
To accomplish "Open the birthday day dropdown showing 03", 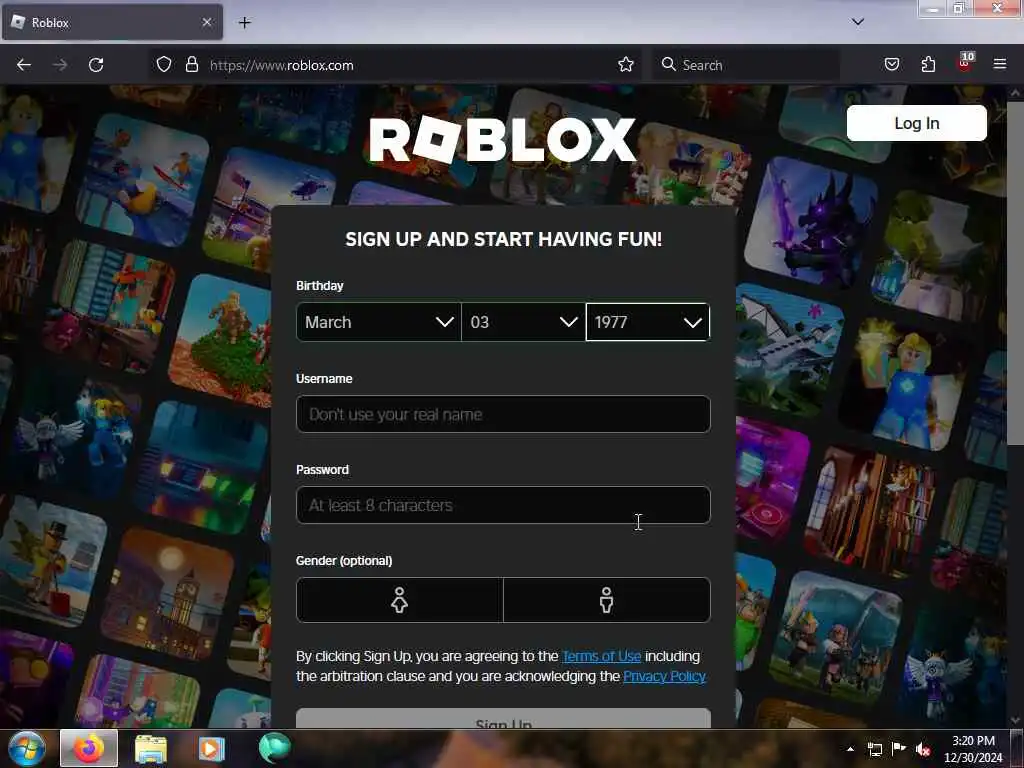I will click(x=523, y=322).
